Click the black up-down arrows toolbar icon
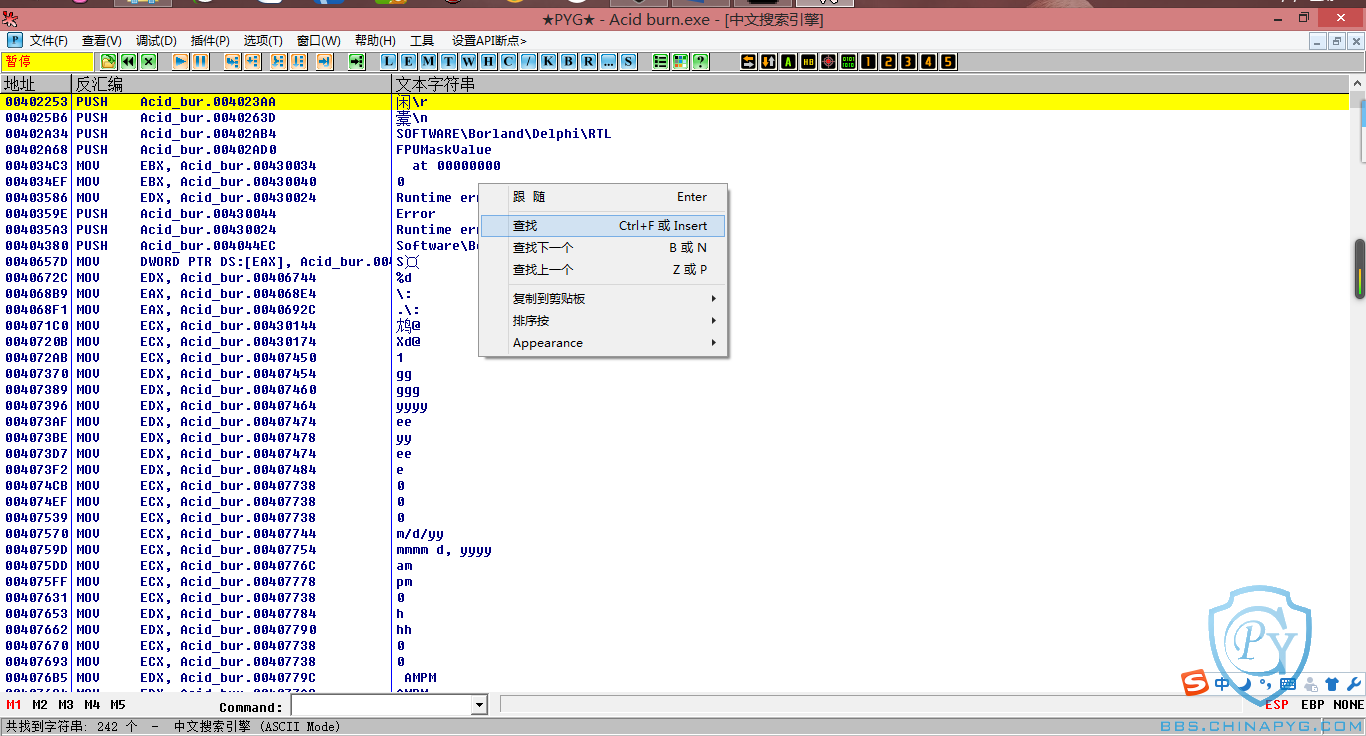 pyautogui.click(x=769, y=61)
